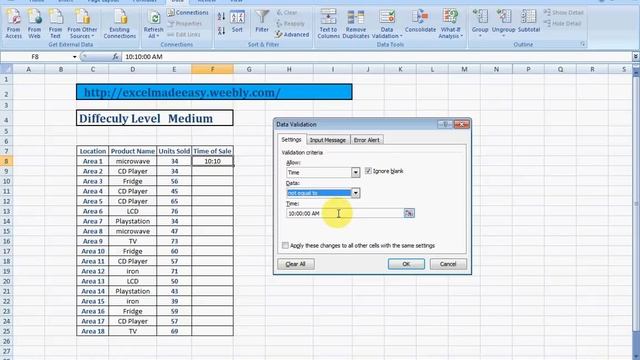Select the Area 12 cell
The height and width of the screenshot is (360, 640).
[x=93, y=271]
